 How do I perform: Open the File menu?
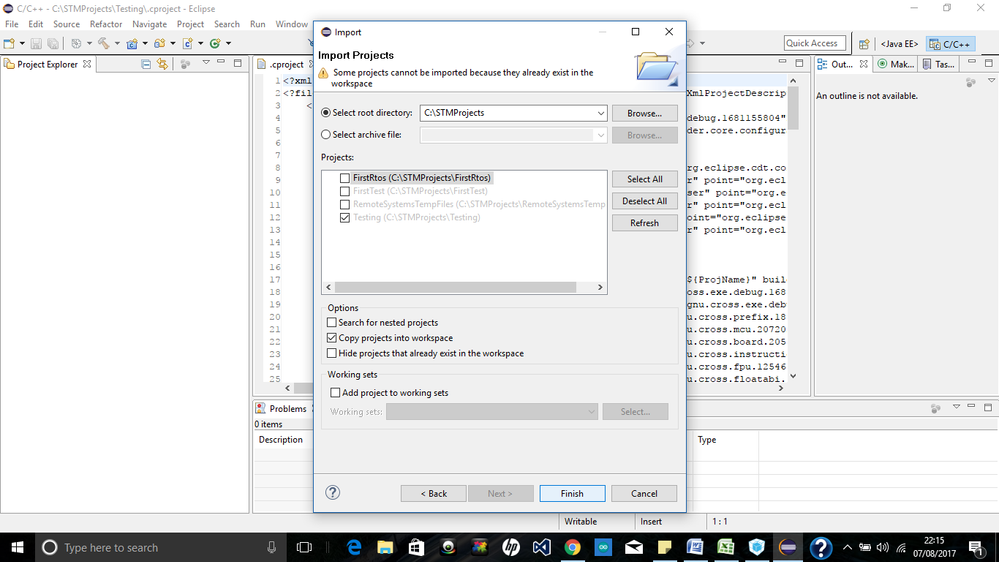click(x=11, y=24)
